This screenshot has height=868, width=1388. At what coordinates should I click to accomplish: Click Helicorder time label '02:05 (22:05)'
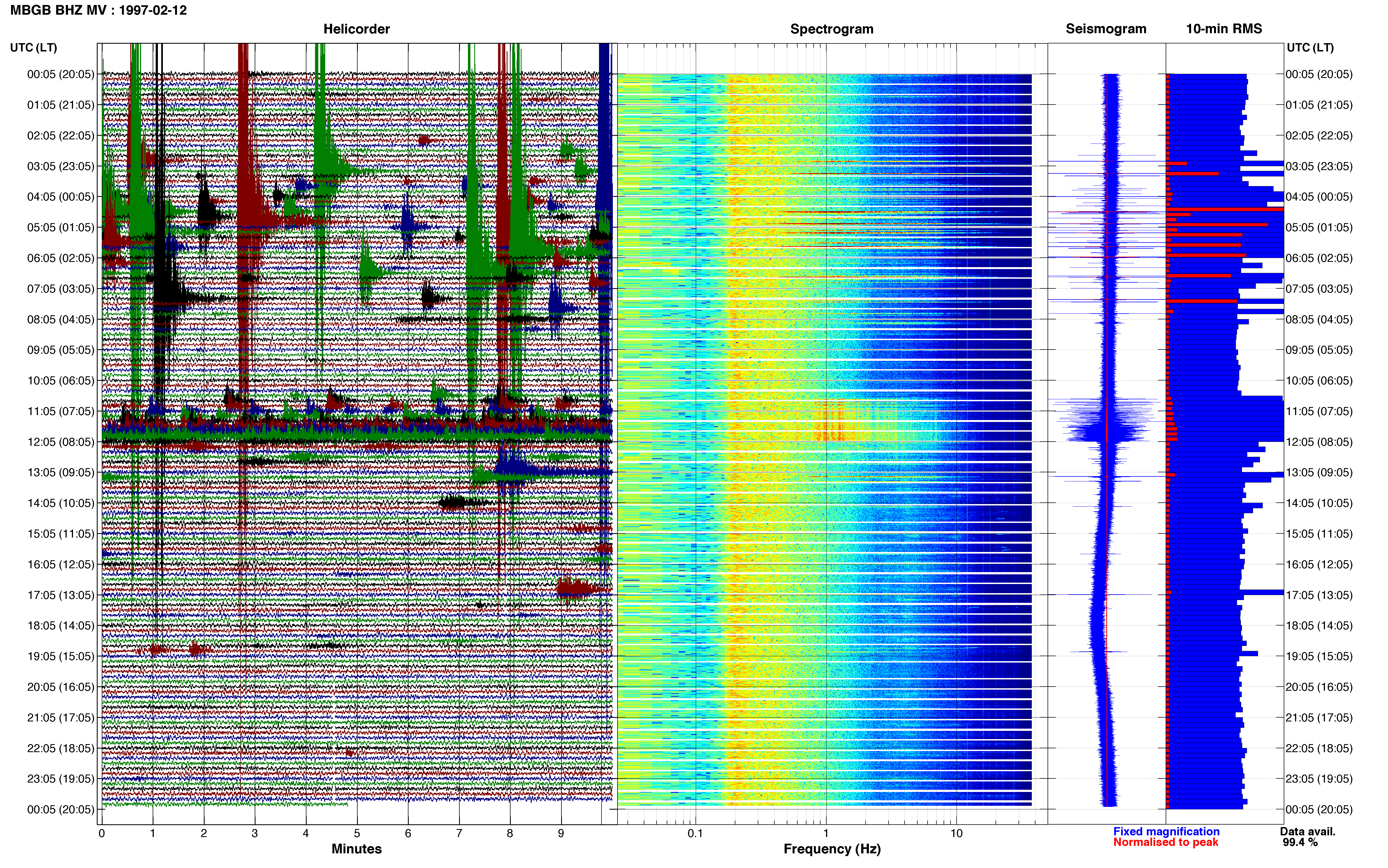[61, 135]
